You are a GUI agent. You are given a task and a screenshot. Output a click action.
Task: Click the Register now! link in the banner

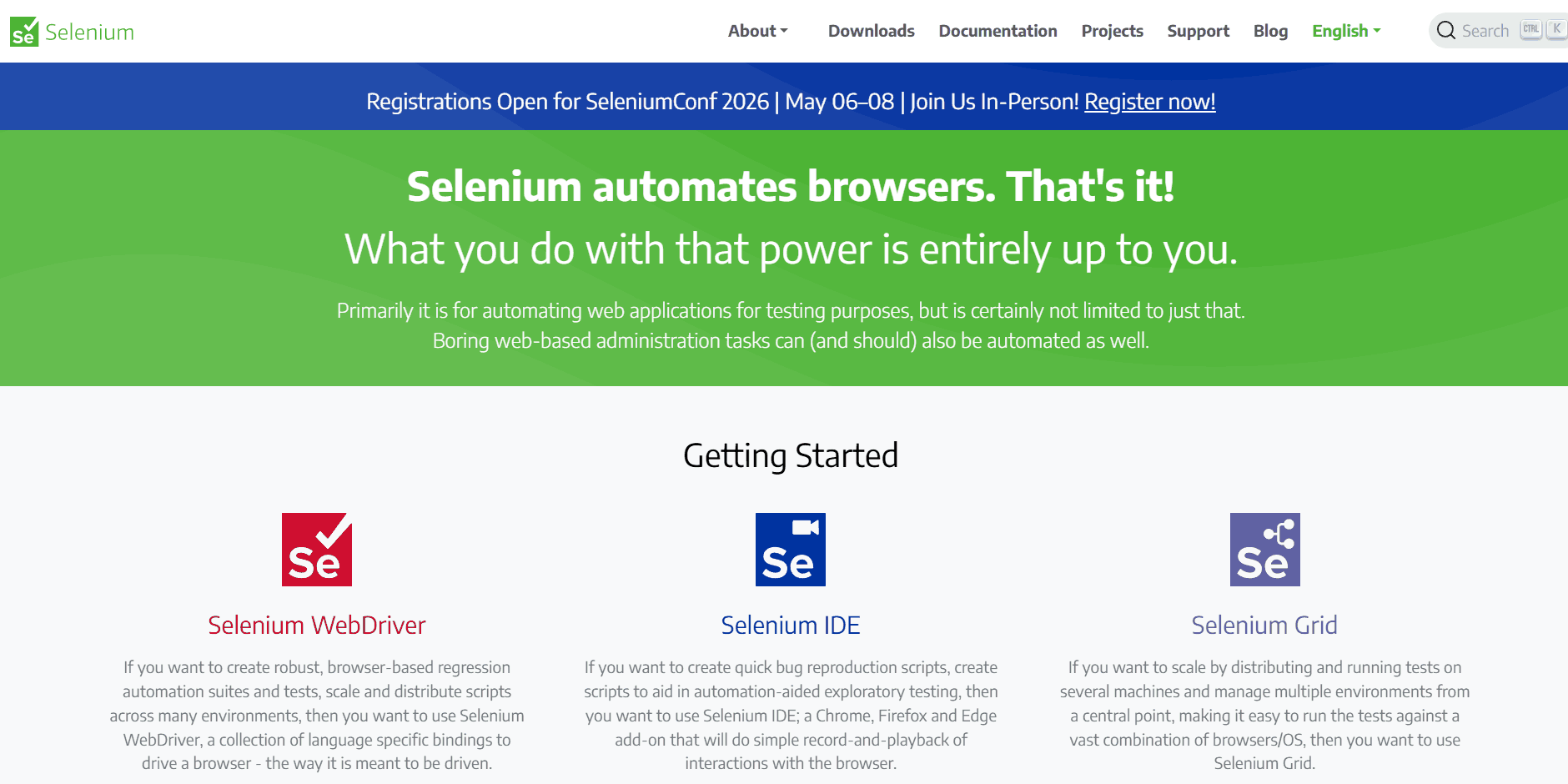(1150, 102)
